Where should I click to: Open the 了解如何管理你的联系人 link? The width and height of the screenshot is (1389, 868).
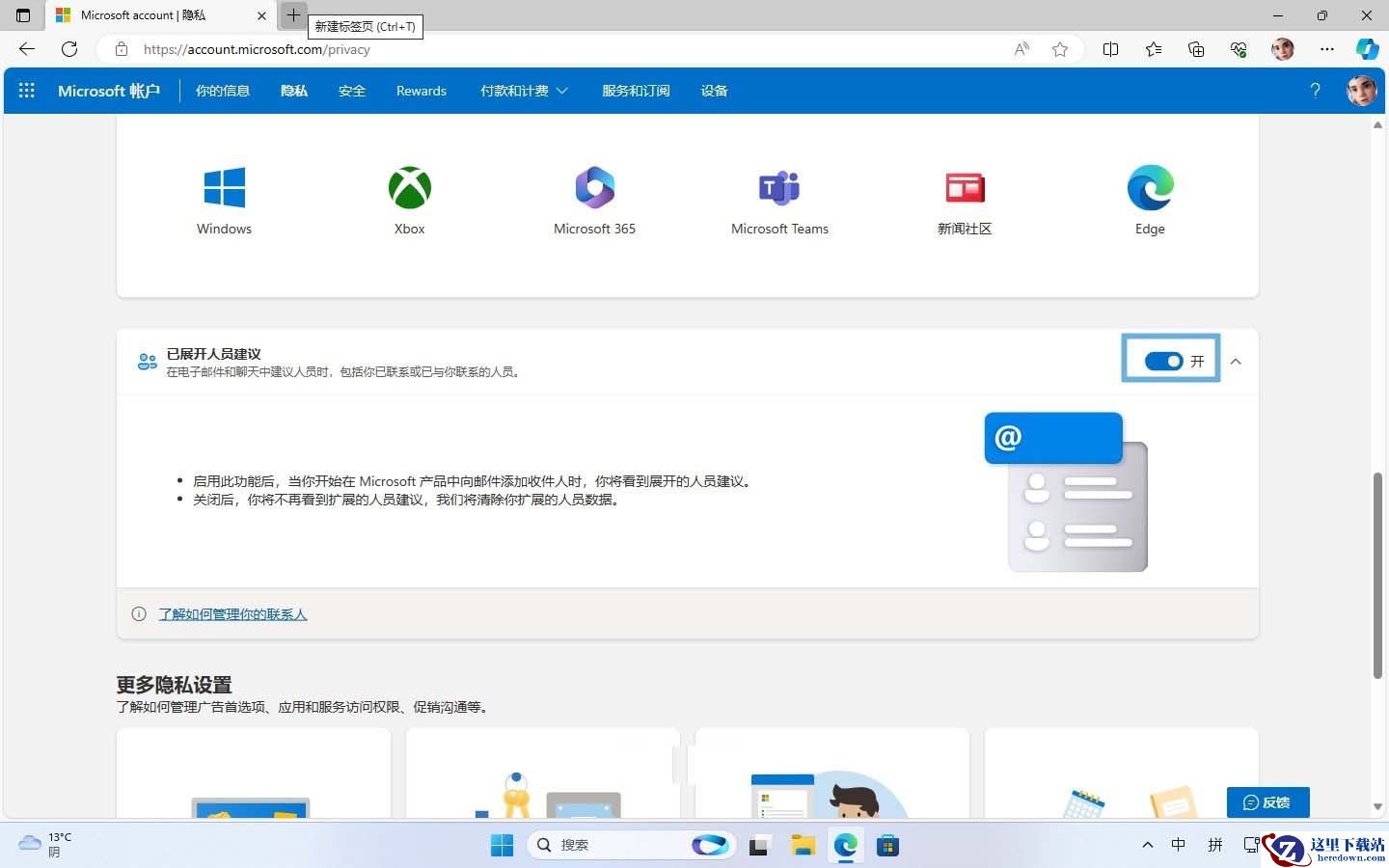pos(232,614)
